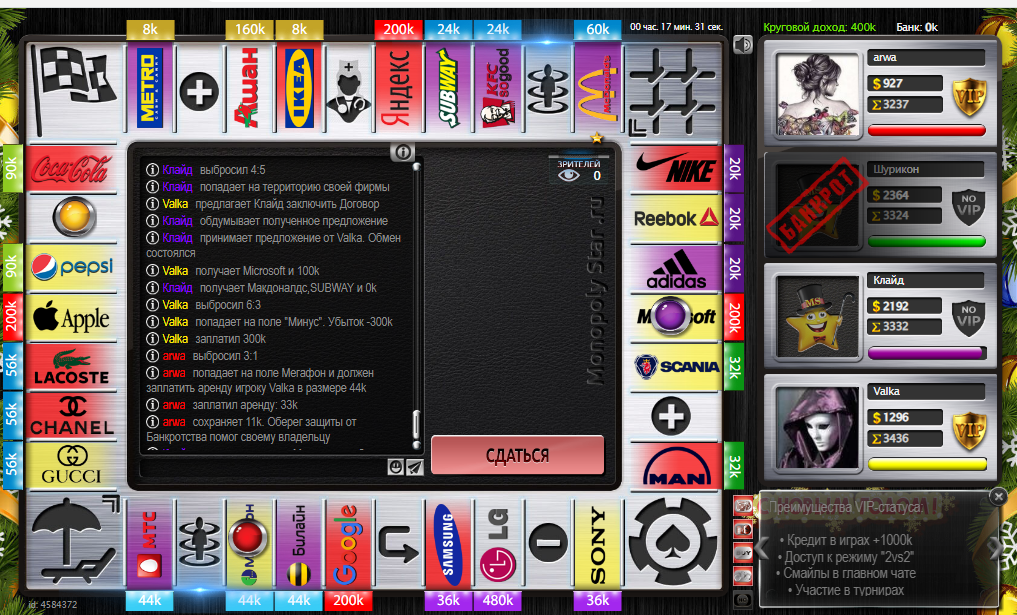Click Valka's yellow color bar
This screenshot has height=615, width=1017.
pos(927,464)
